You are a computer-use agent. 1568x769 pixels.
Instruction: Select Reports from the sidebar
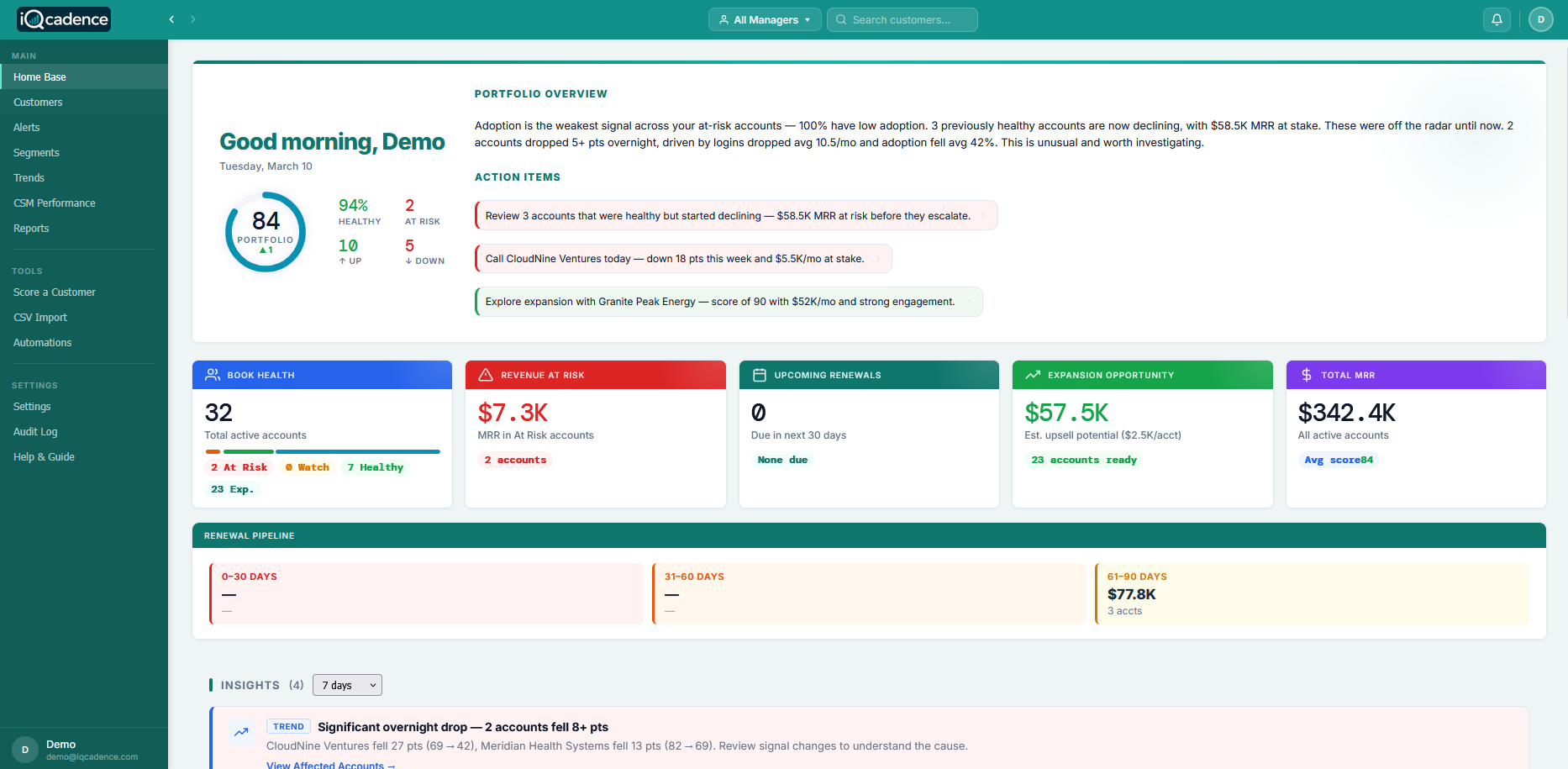click(31, 228)
